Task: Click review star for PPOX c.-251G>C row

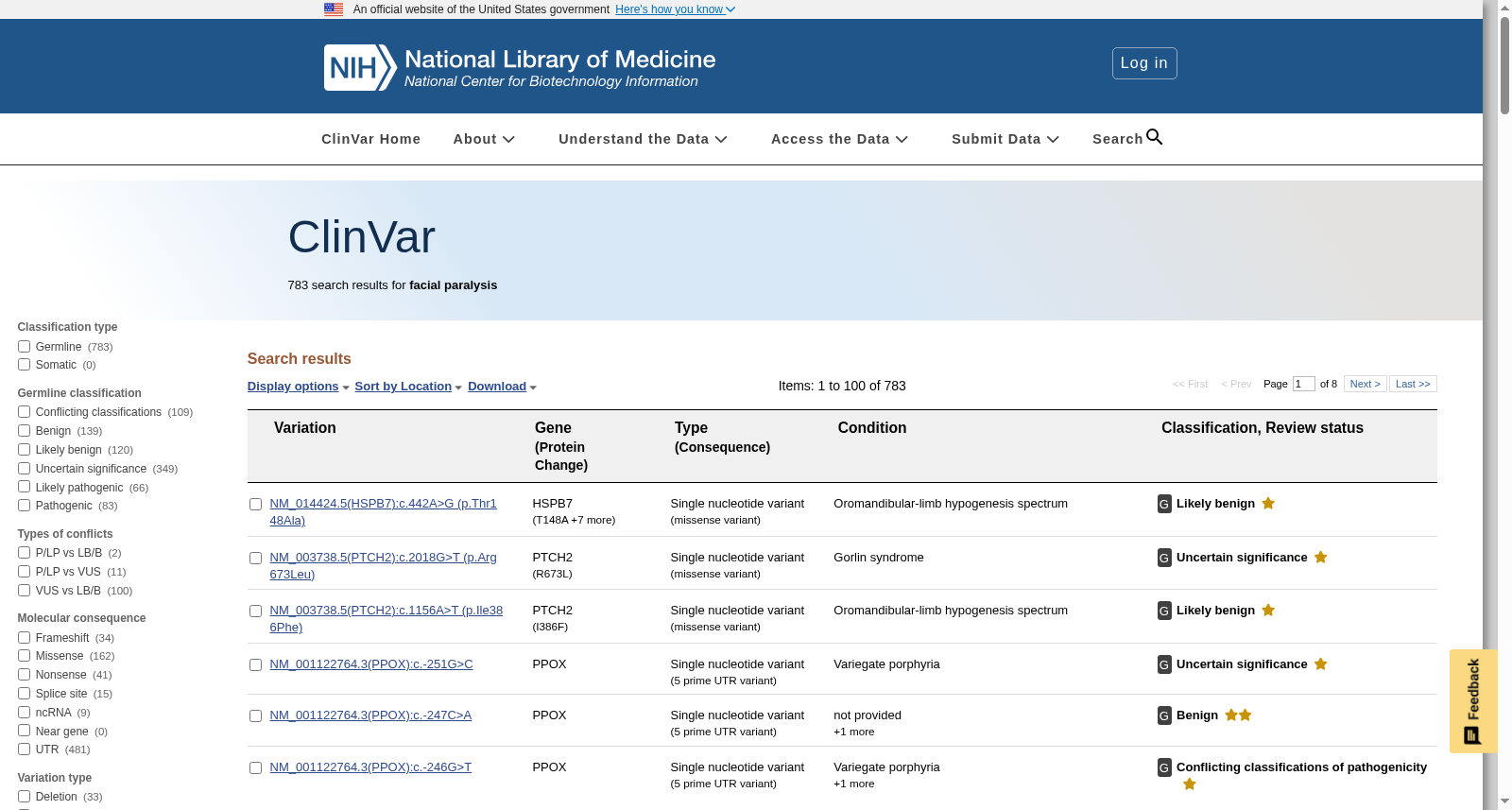Action: click(x=1321, y=664)
